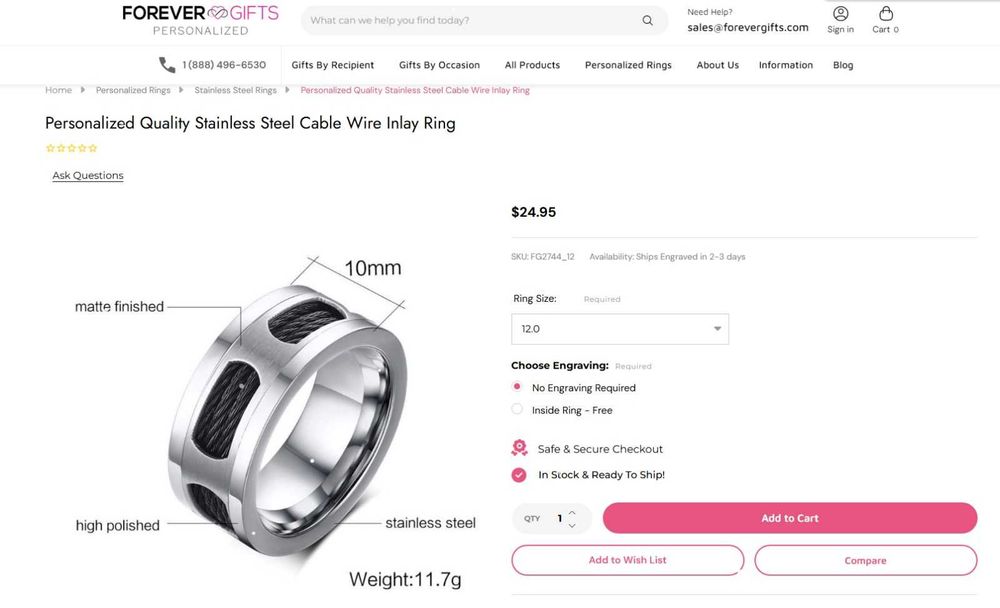Open the Ring Size dropdown
This screenshot has height=608, width=1000.
620,329
